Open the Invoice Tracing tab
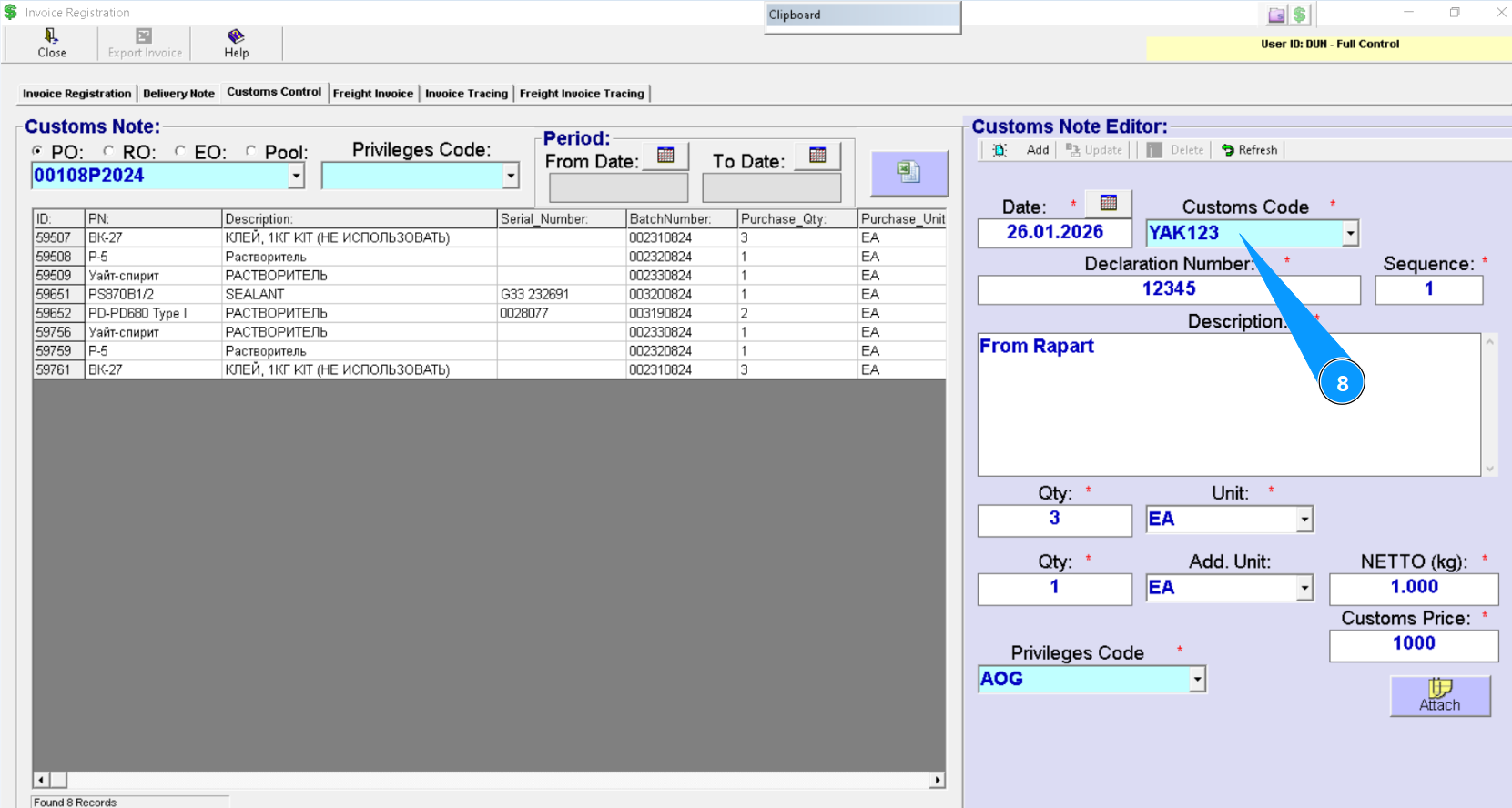Viewport: 1512px width, 808px height. point(466,94)
